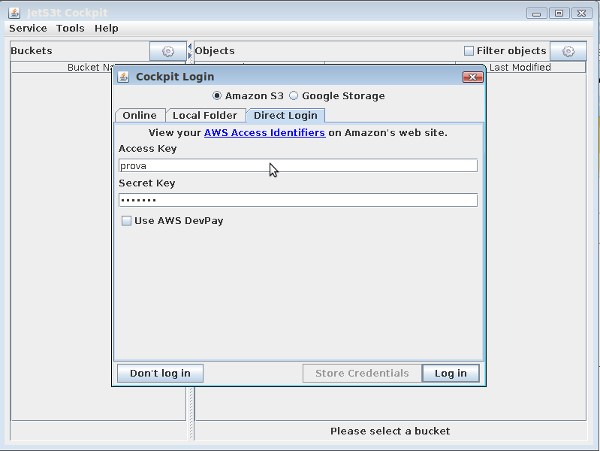Image resolution: width=600 pixels, height=451 pixels.
Task: Expand split pane using right arrow
Action: 190,55
